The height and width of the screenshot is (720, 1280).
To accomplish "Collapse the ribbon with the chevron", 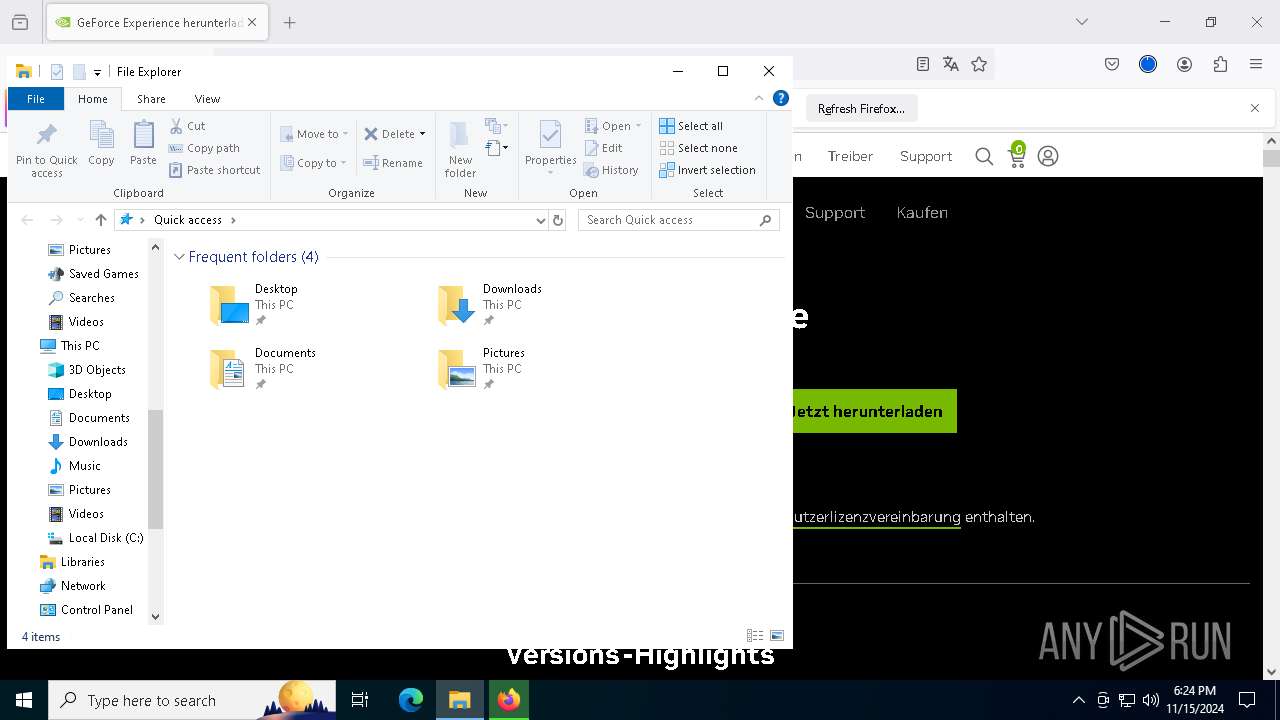I will tap(759, 98).
